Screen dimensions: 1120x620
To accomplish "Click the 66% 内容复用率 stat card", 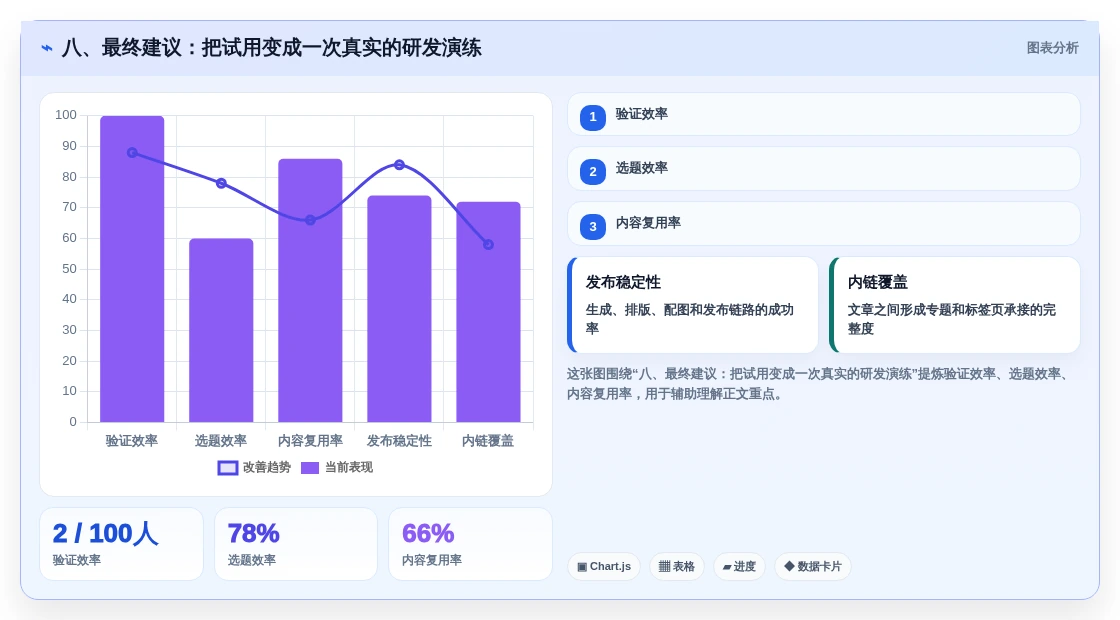I will [x=471, y=544].
